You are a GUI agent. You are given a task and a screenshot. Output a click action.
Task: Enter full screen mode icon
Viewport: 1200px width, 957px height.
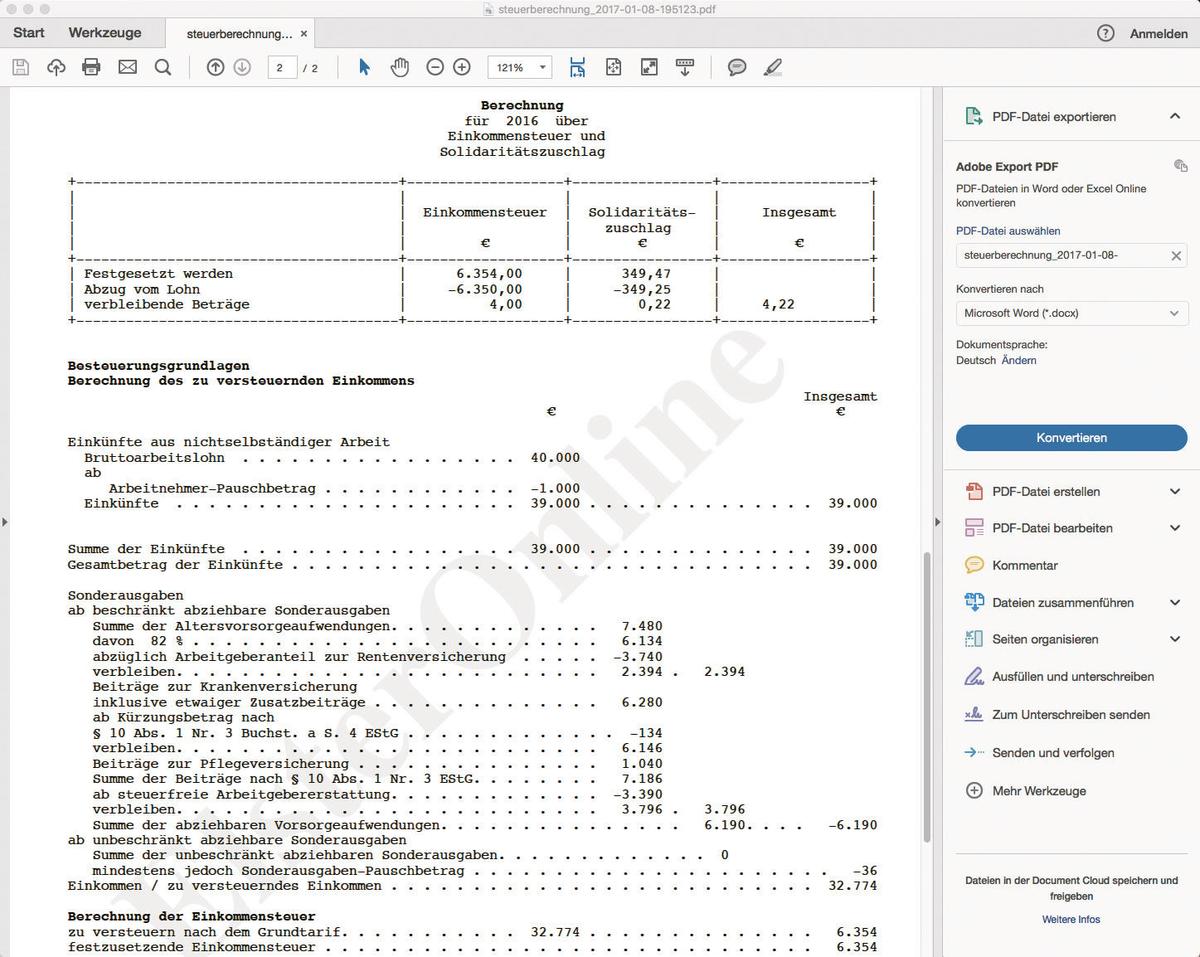click(649, 67)
